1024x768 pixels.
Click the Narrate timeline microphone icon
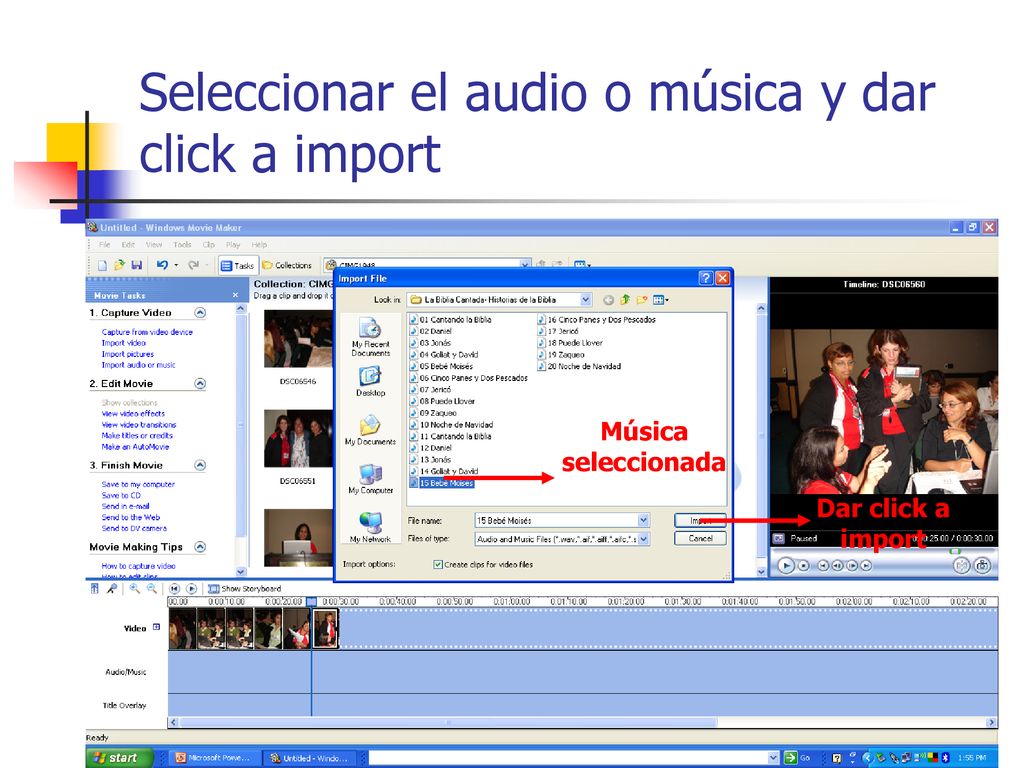click(x=112, y=588)
